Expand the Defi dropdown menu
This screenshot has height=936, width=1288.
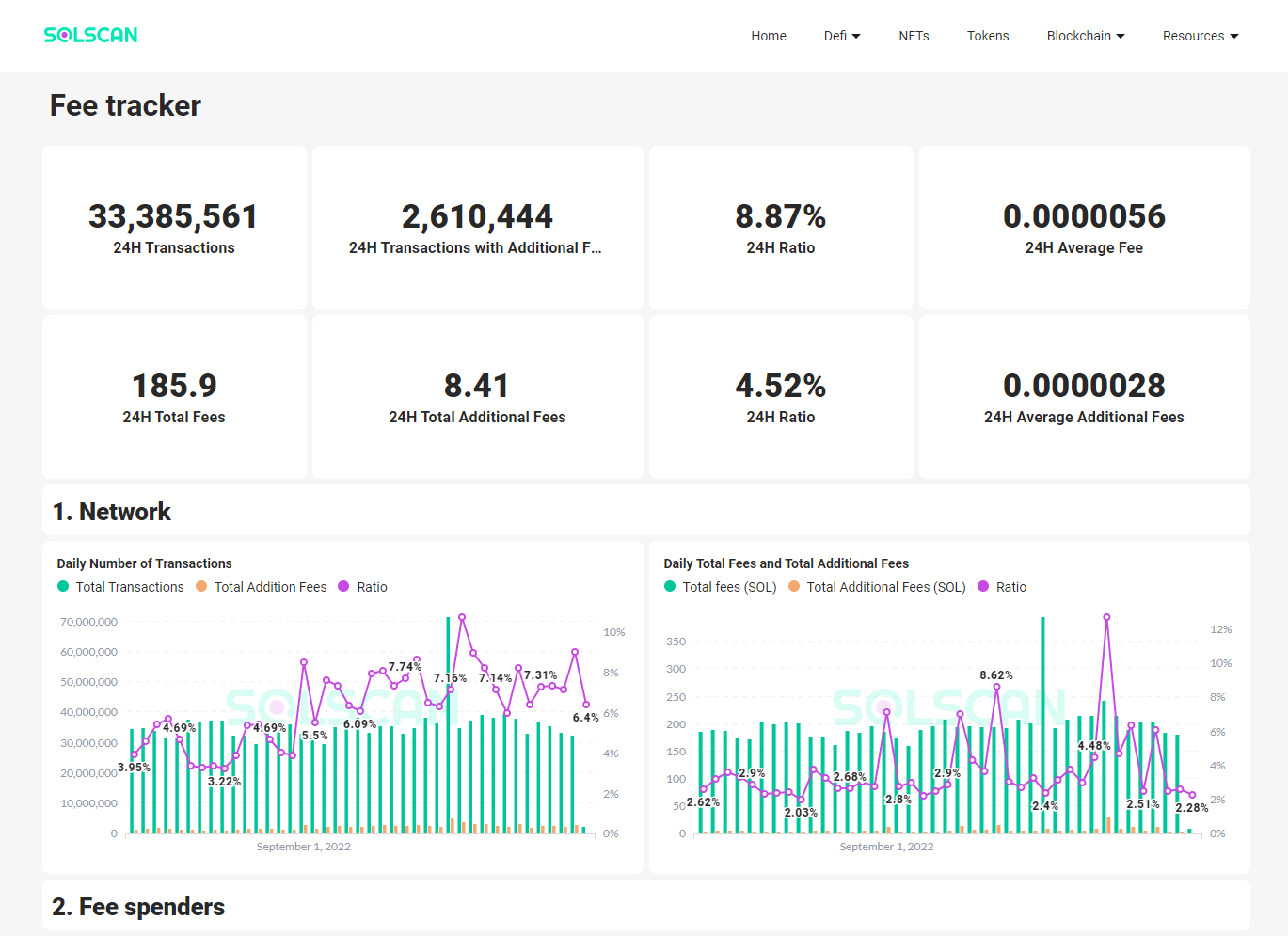[841, 36]
